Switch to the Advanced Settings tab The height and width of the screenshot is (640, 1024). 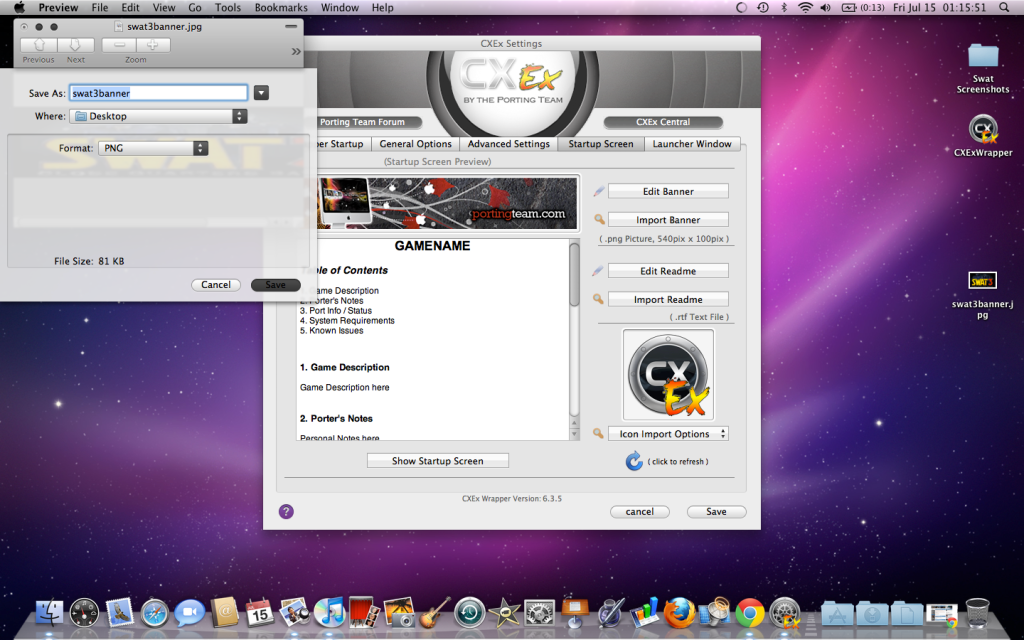coord(509,144)
